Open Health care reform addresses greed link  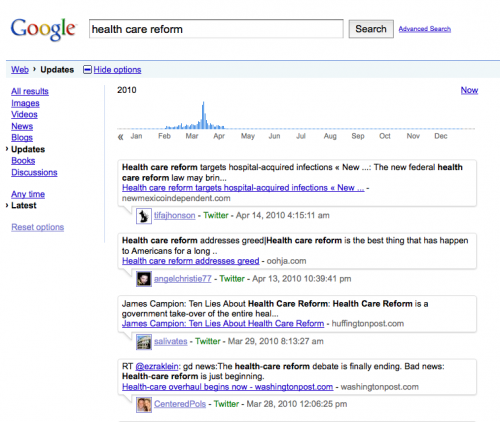coord(191,261)
